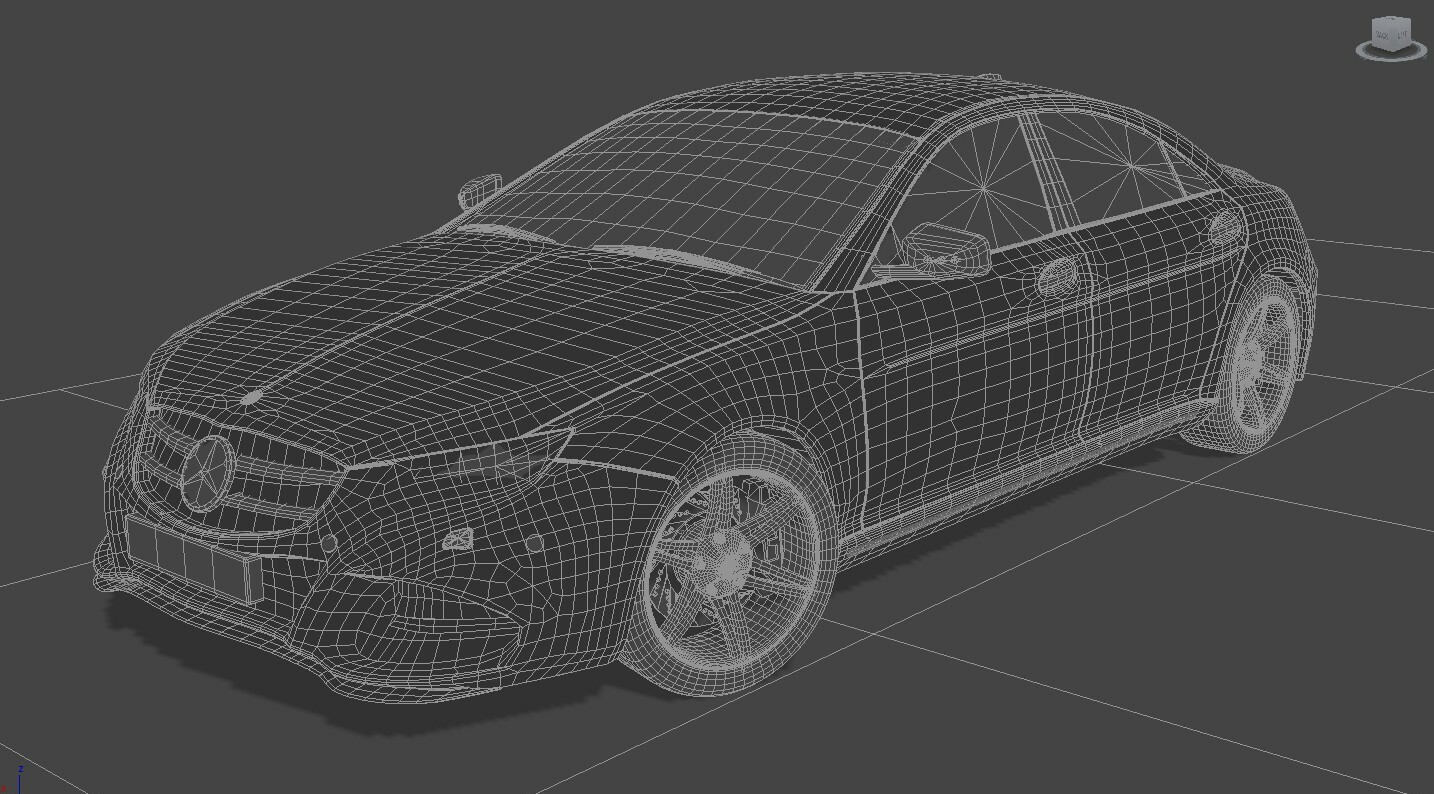Select the car's front wheel in the viewport
Image resolution: width=1434 pixels, height=794 pixels.
[x=727, y=564]
